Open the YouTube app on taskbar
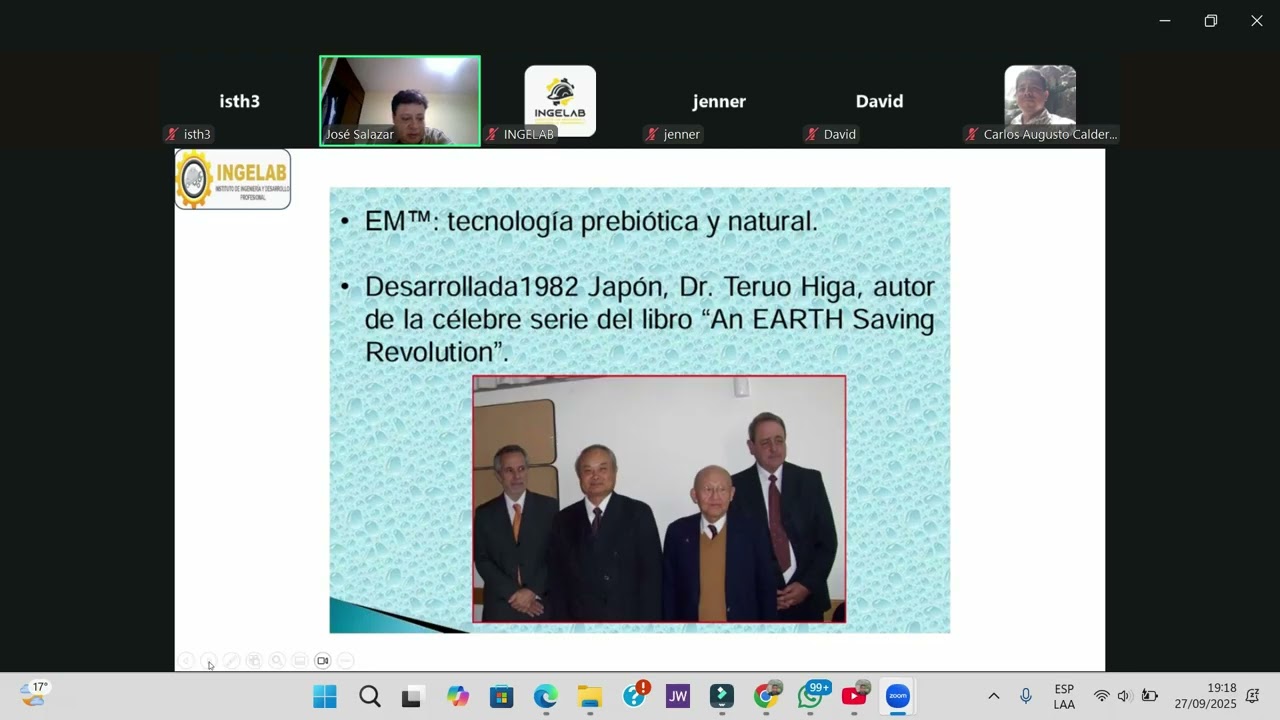1280x720 pixels. tap(855, 696)
